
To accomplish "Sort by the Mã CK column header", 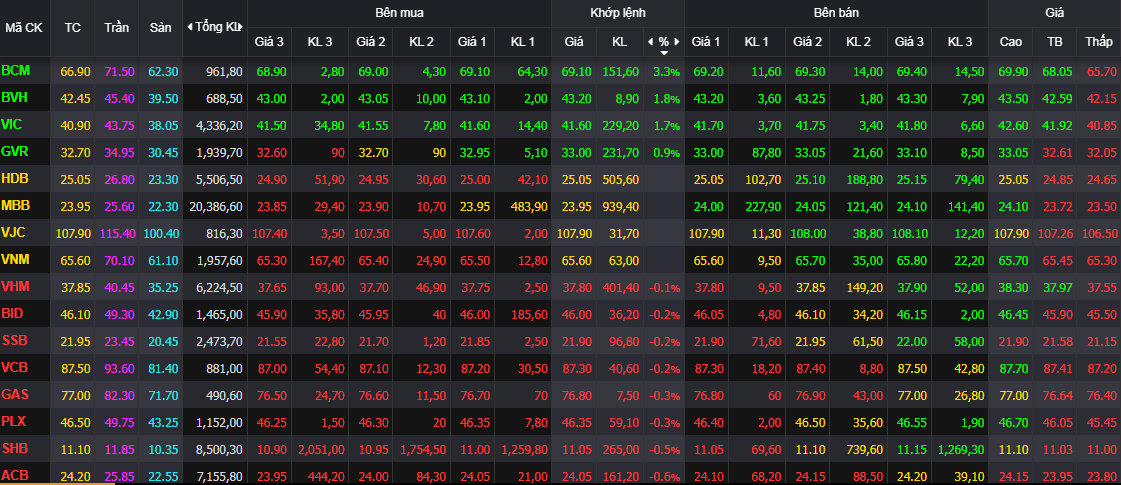I will [24, 28].
